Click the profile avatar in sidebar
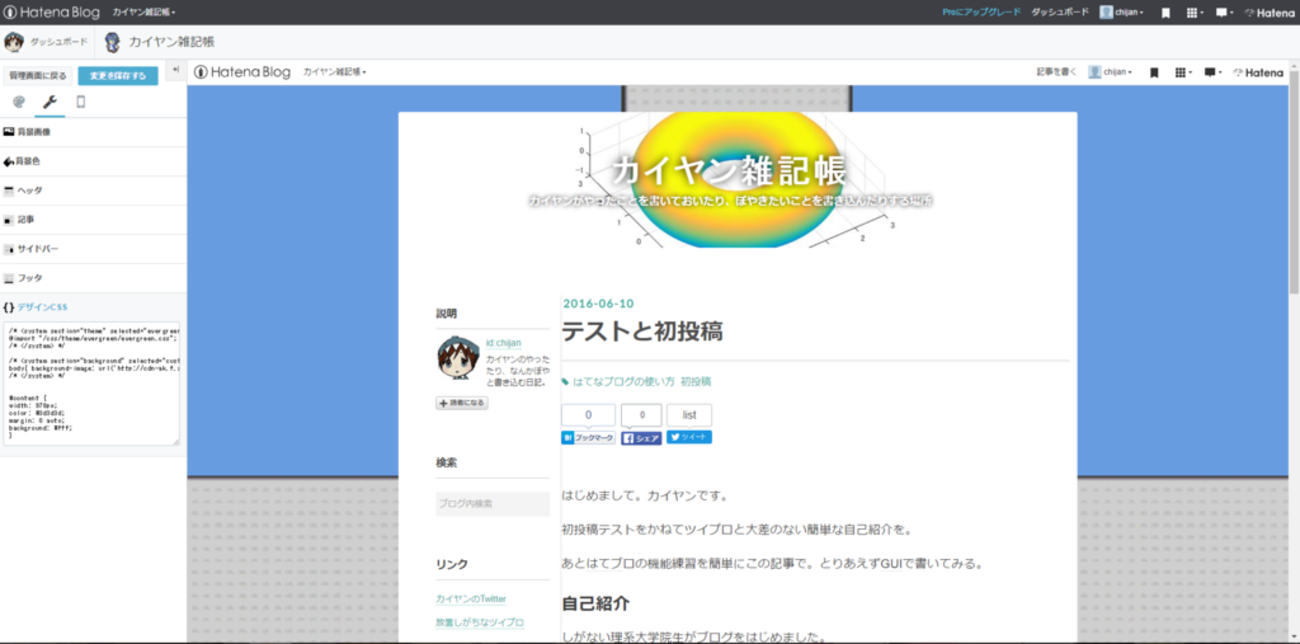 (458, 358)
